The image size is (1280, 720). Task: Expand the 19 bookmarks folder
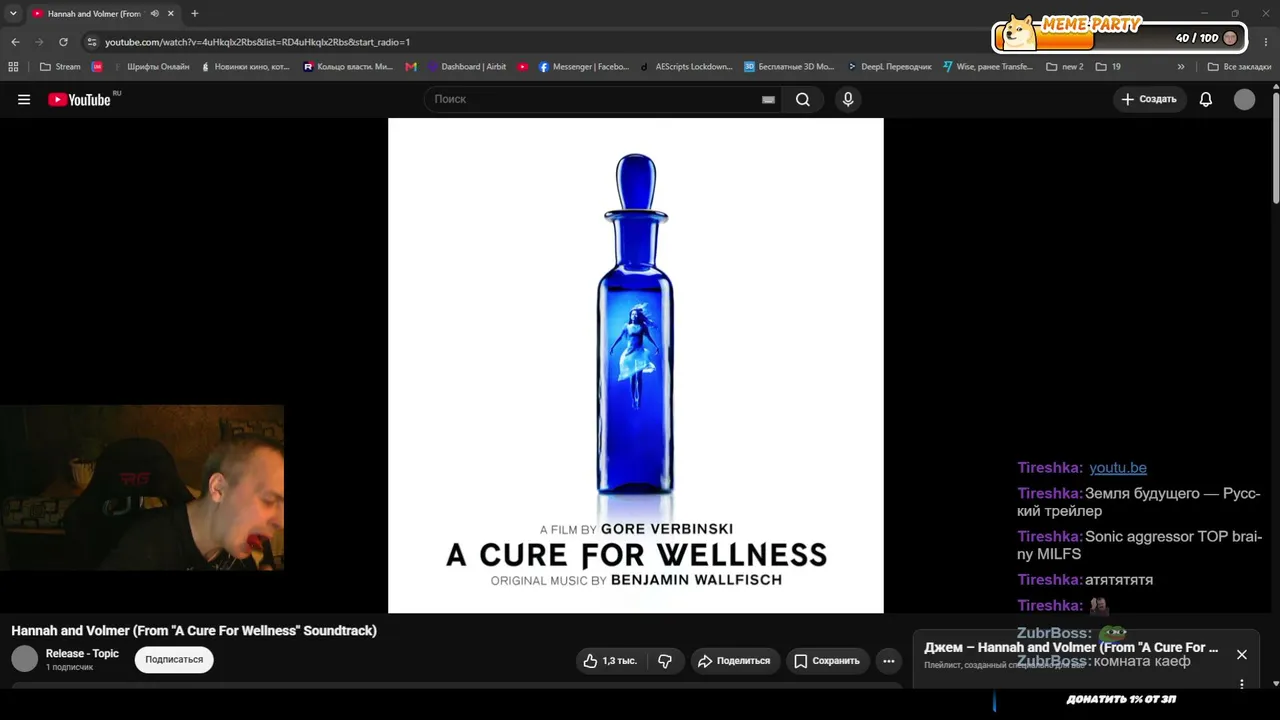(x=1108, y=67)
